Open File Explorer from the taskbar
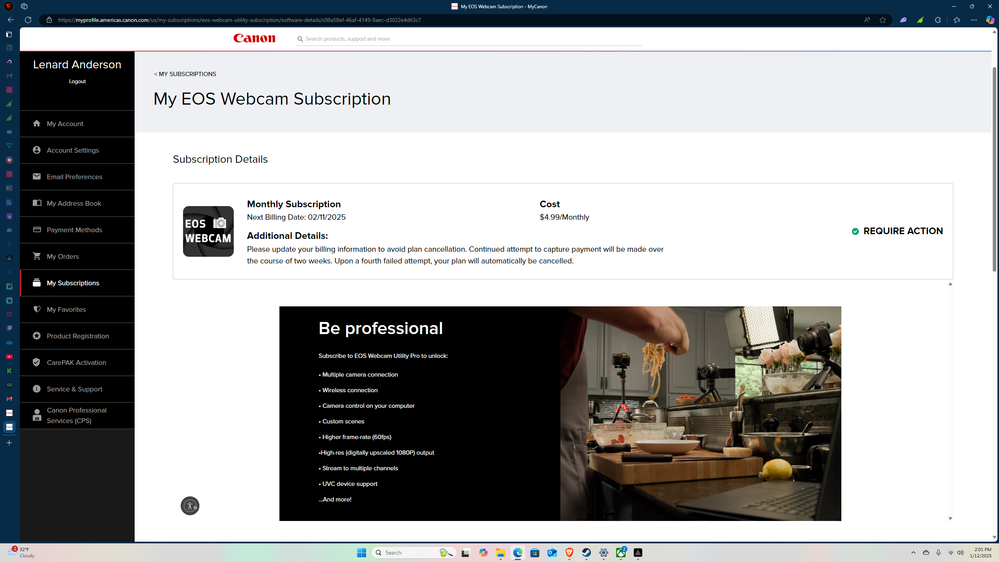Viewport: 999px width, 562px height. (x=501, y=552)
